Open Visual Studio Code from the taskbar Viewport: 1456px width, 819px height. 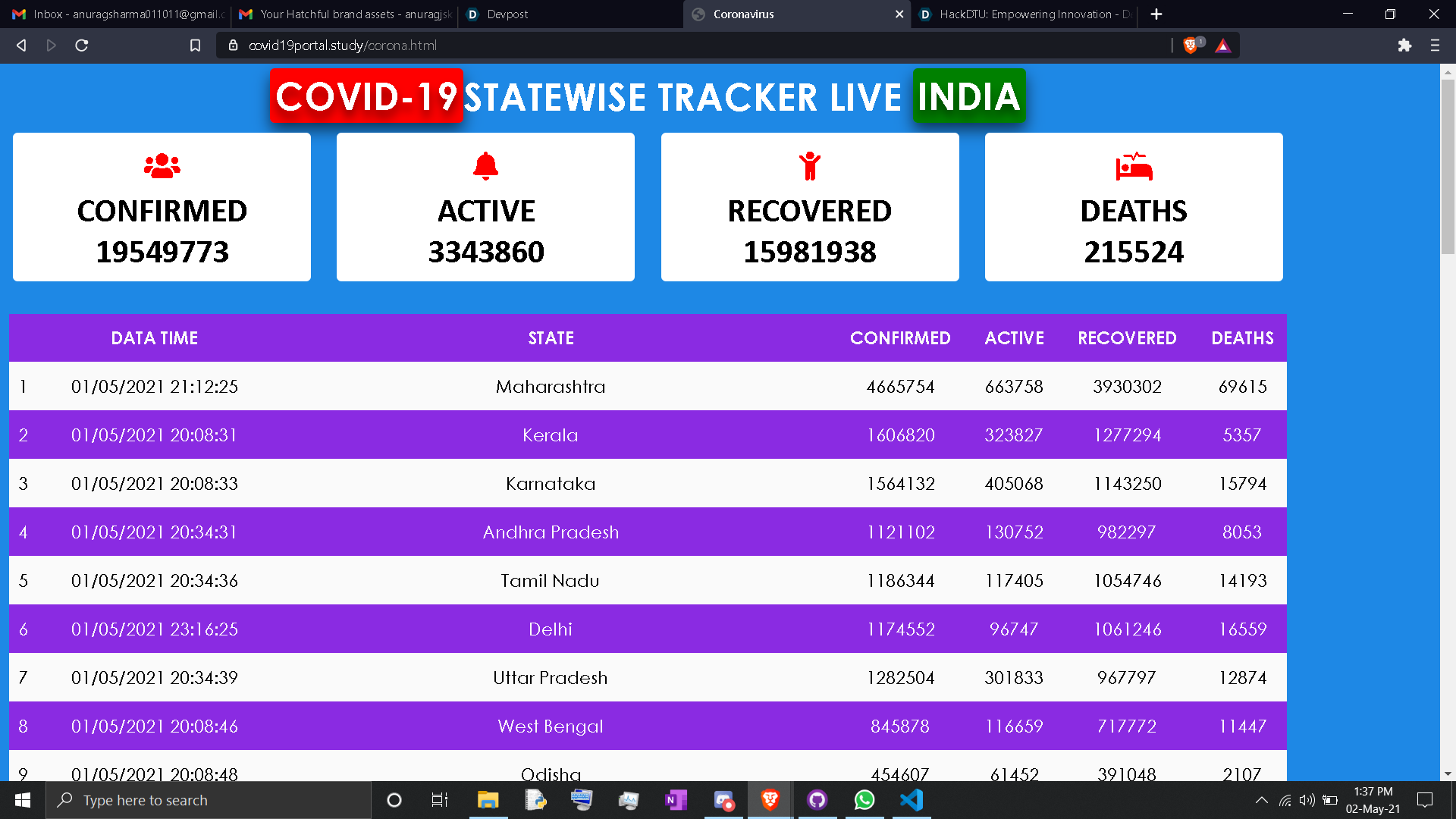[912, 800]
